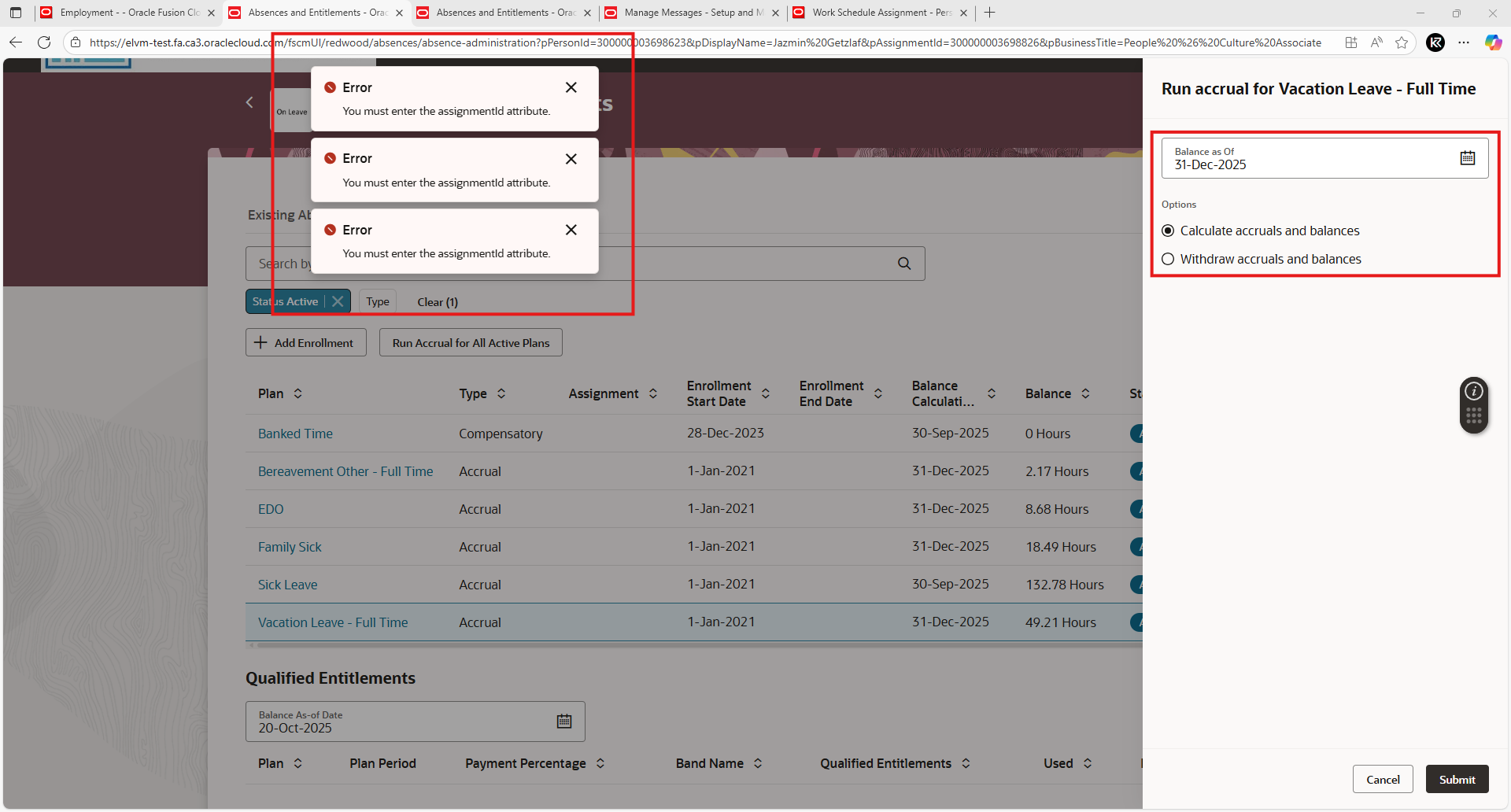Go back using the page back chevron
Image resolution: width=1511 pixels, height=812 pixels.
tap(249, 102)
